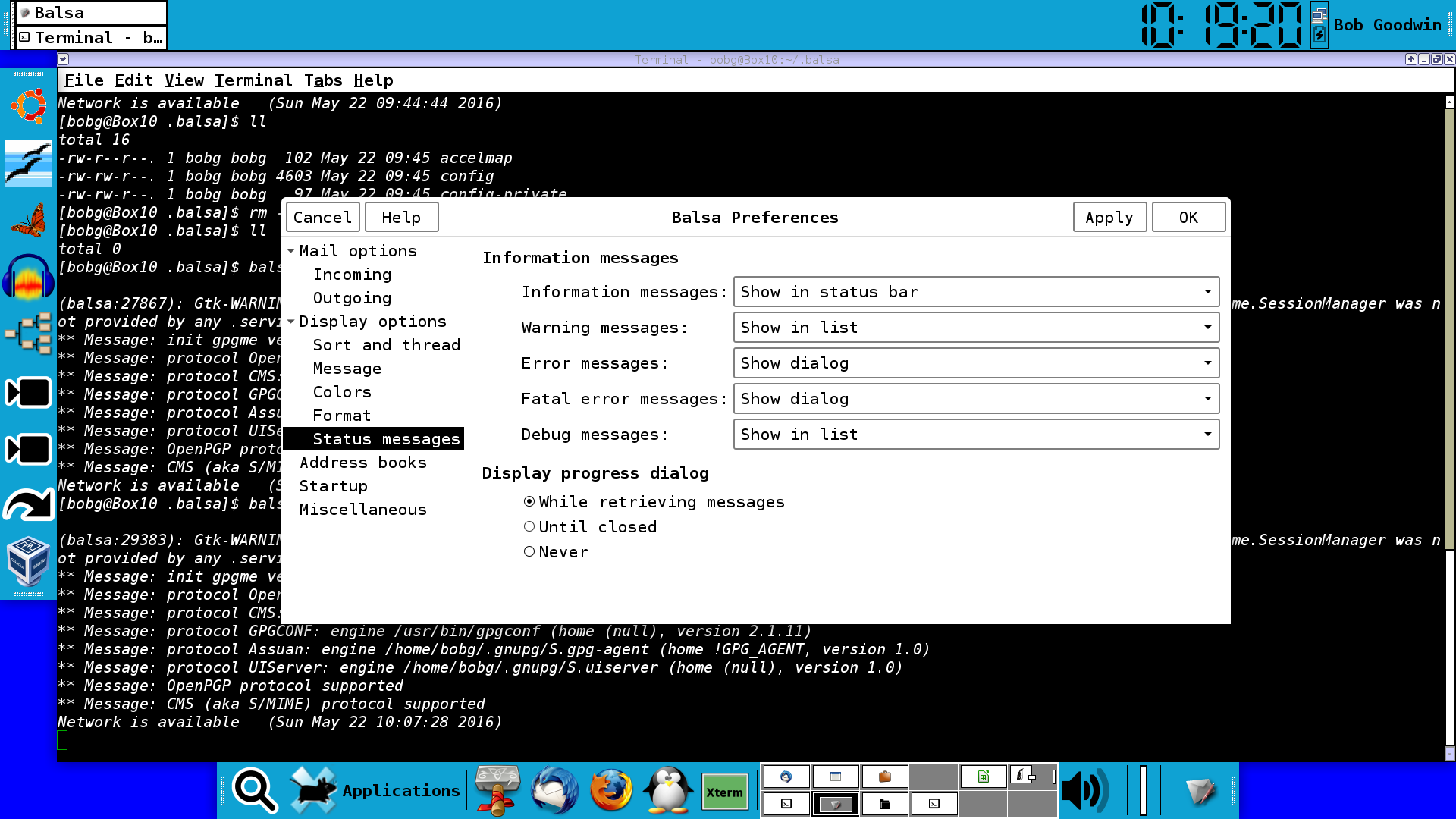Select Sort and thread page
1456x819 pixels.
pyautogui.click(x=387, y=345)
